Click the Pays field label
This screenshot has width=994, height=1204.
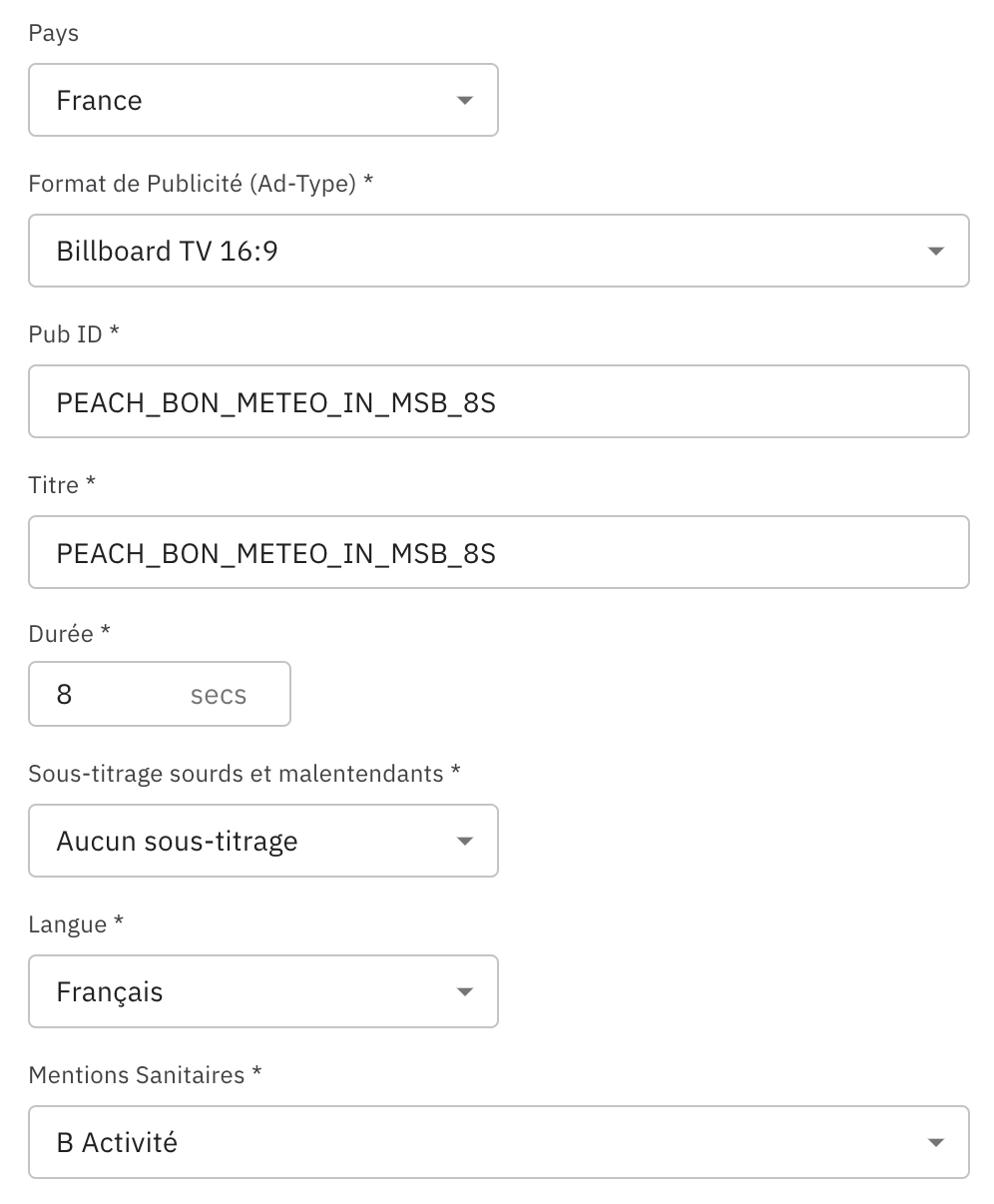pos(54,34)
